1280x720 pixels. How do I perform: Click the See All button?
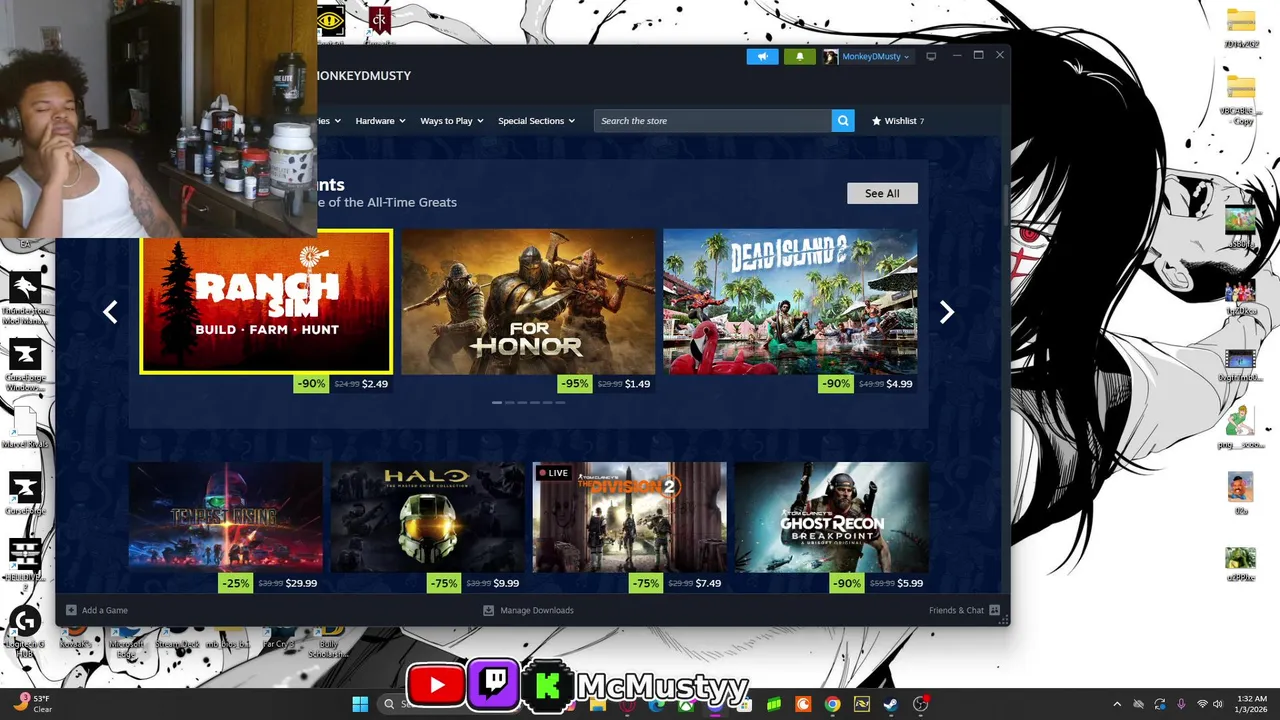coord(882,193)
